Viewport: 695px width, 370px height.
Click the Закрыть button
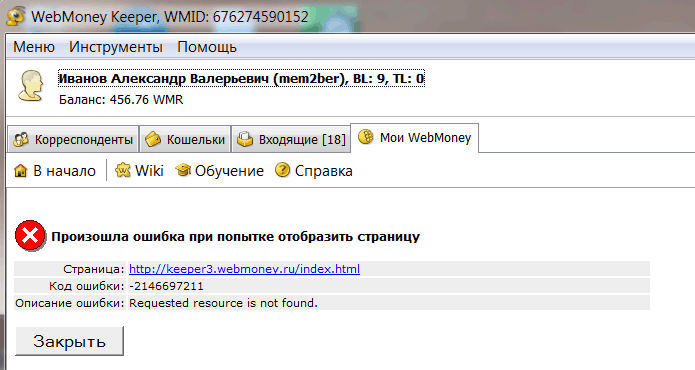[70, 341]
